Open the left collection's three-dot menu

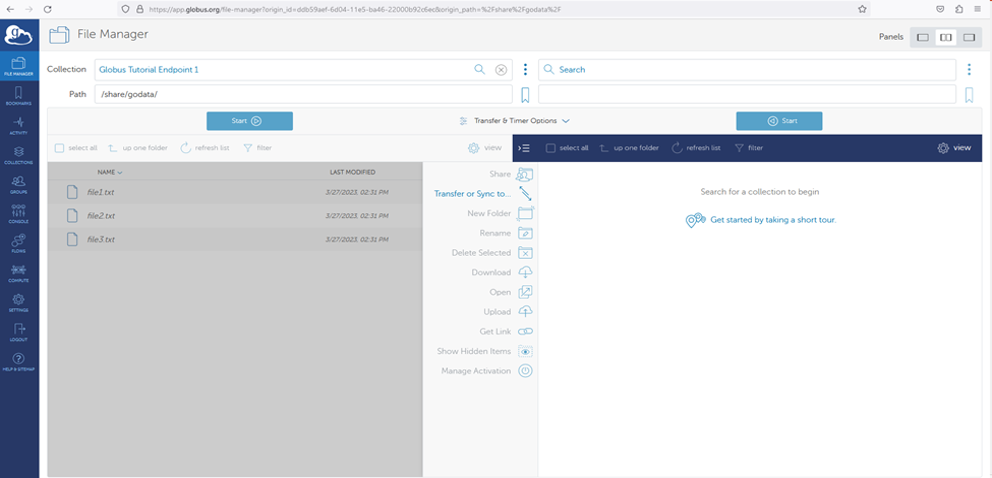click(x=525, y=70)
